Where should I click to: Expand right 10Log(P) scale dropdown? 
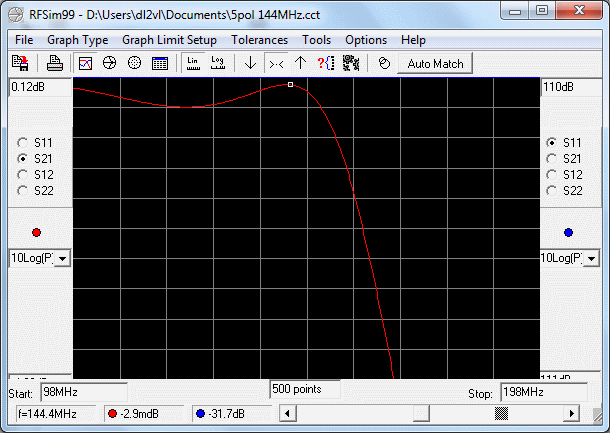(594, 259)
